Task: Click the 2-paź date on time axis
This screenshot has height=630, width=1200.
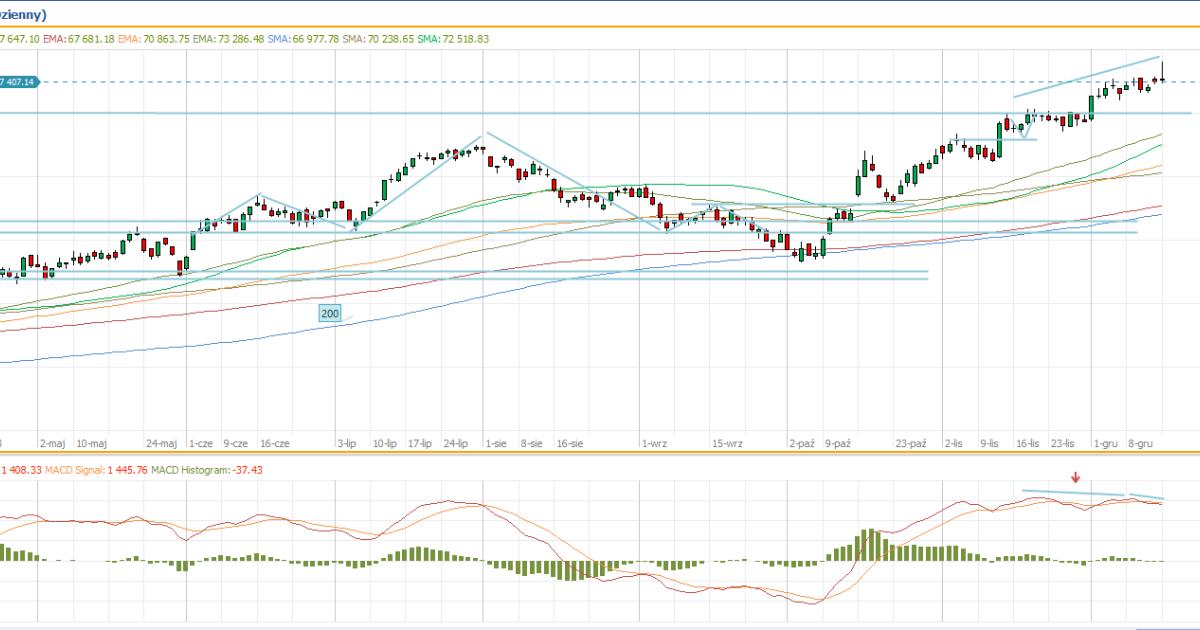Action: [x=802, y=442]
